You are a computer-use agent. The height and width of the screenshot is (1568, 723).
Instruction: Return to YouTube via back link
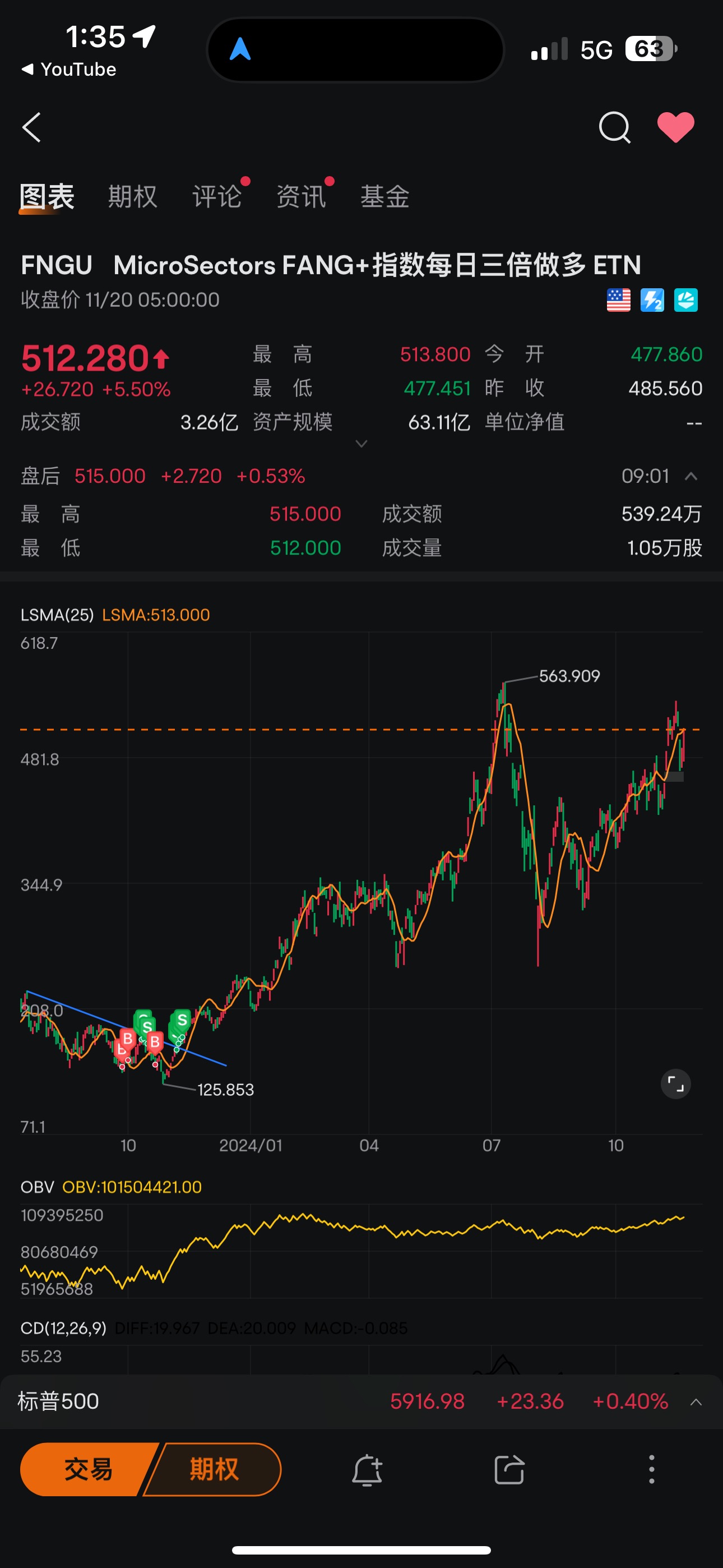point(69,70)
